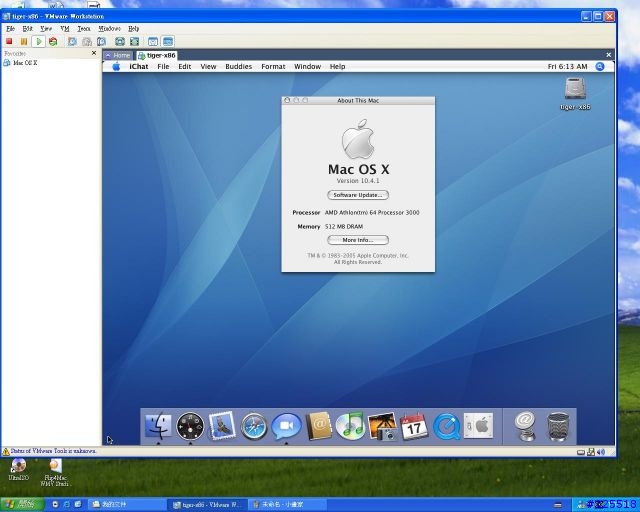Viewport: 640px width, 512px height.
Task: Take a snapshot with the camera toolbar icon
Action: click(72, 41)
